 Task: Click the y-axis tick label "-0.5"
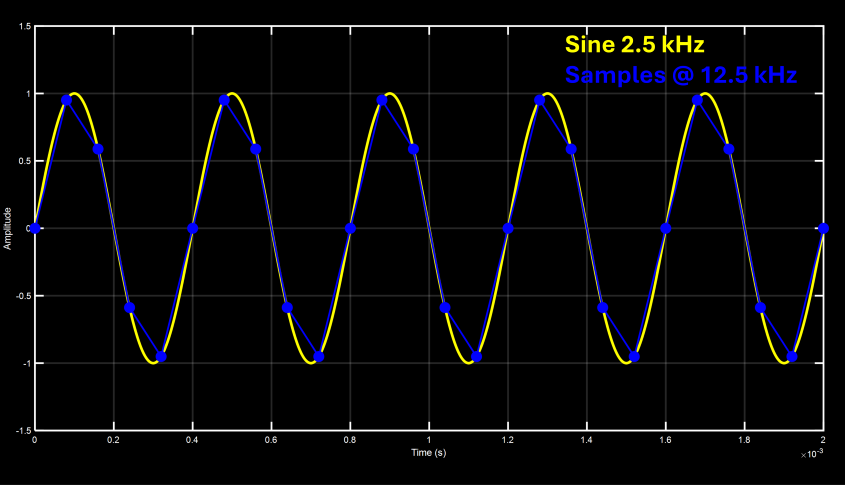pos(24,296)
